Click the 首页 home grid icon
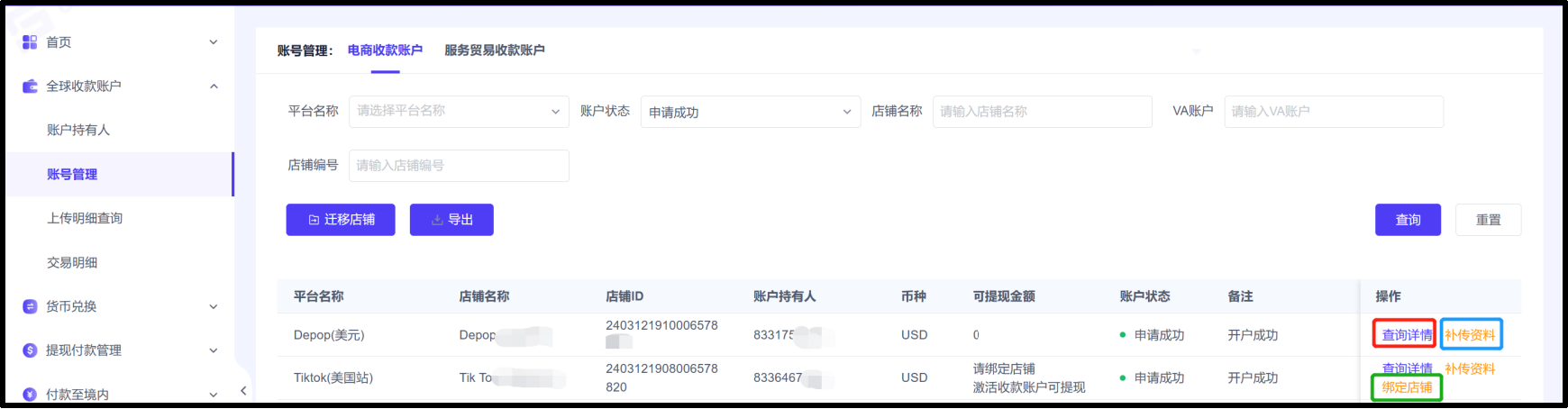The width and height of the screenshot is (1568, 409). (30, 42)
